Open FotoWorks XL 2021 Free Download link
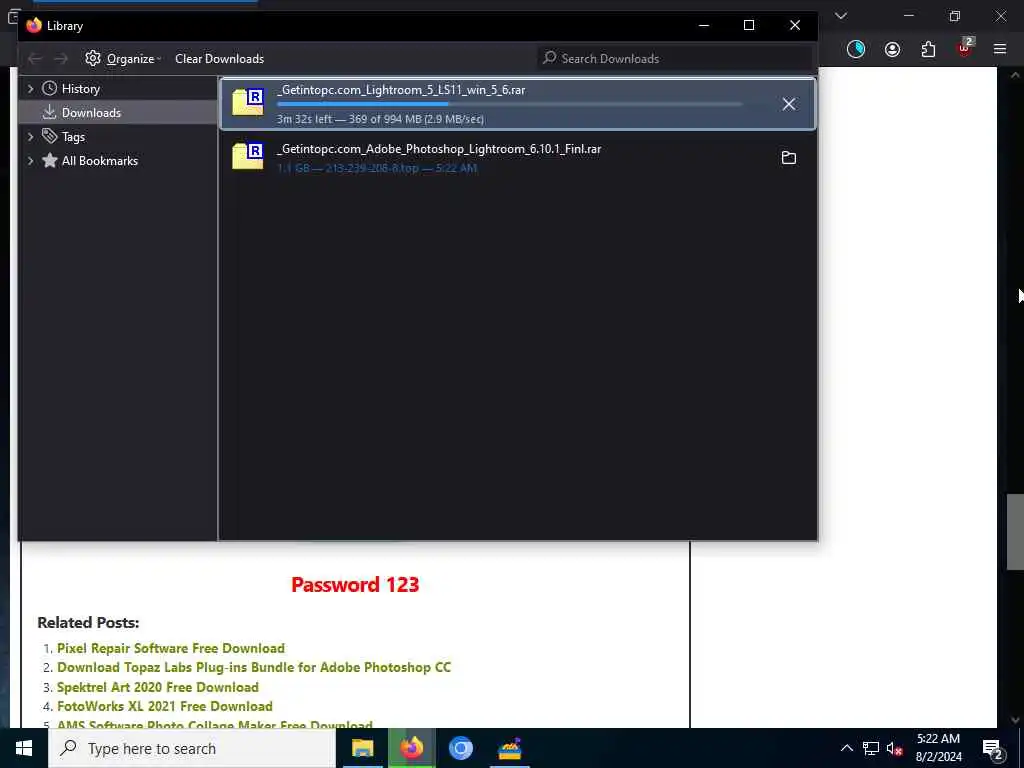This screenshot has width=1024, height=768. coord(165,707)
